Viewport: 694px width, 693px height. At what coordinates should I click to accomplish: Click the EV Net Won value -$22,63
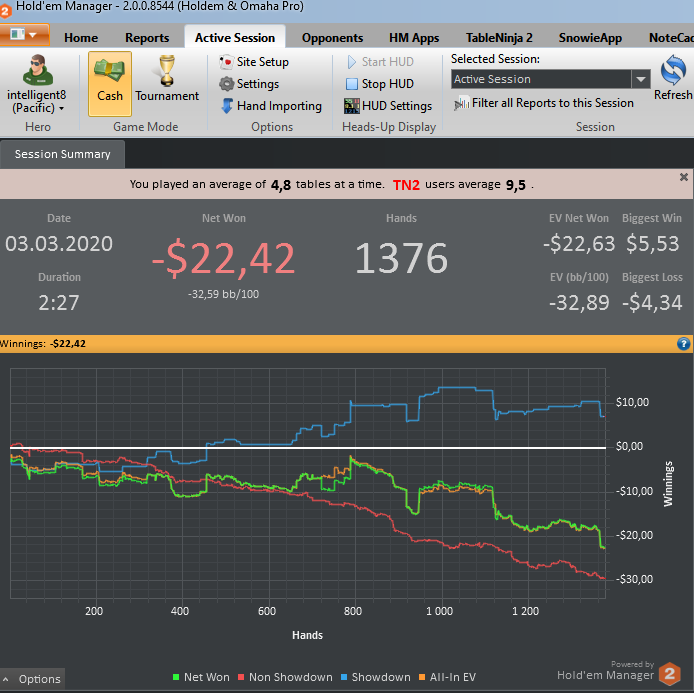579,244
